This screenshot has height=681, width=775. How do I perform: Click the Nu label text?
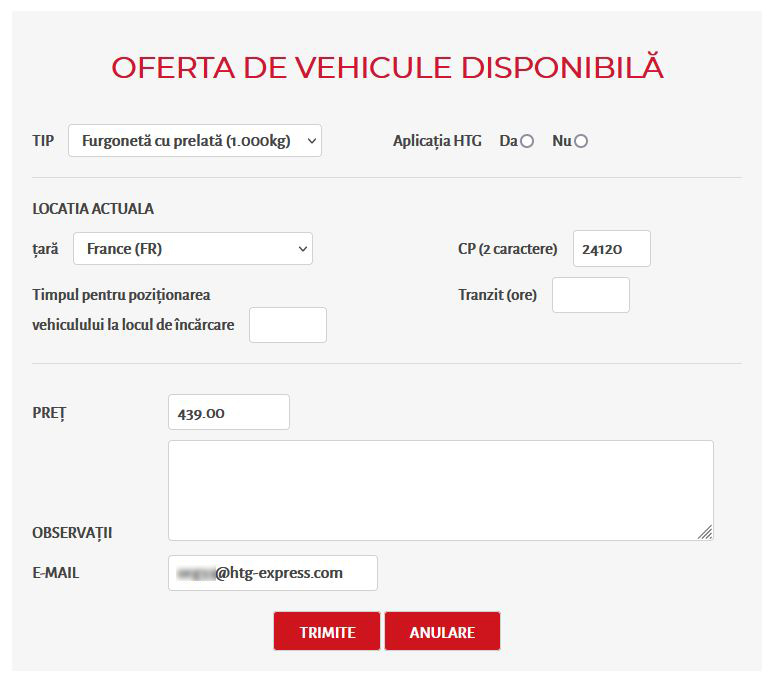[x=561, y=141]
